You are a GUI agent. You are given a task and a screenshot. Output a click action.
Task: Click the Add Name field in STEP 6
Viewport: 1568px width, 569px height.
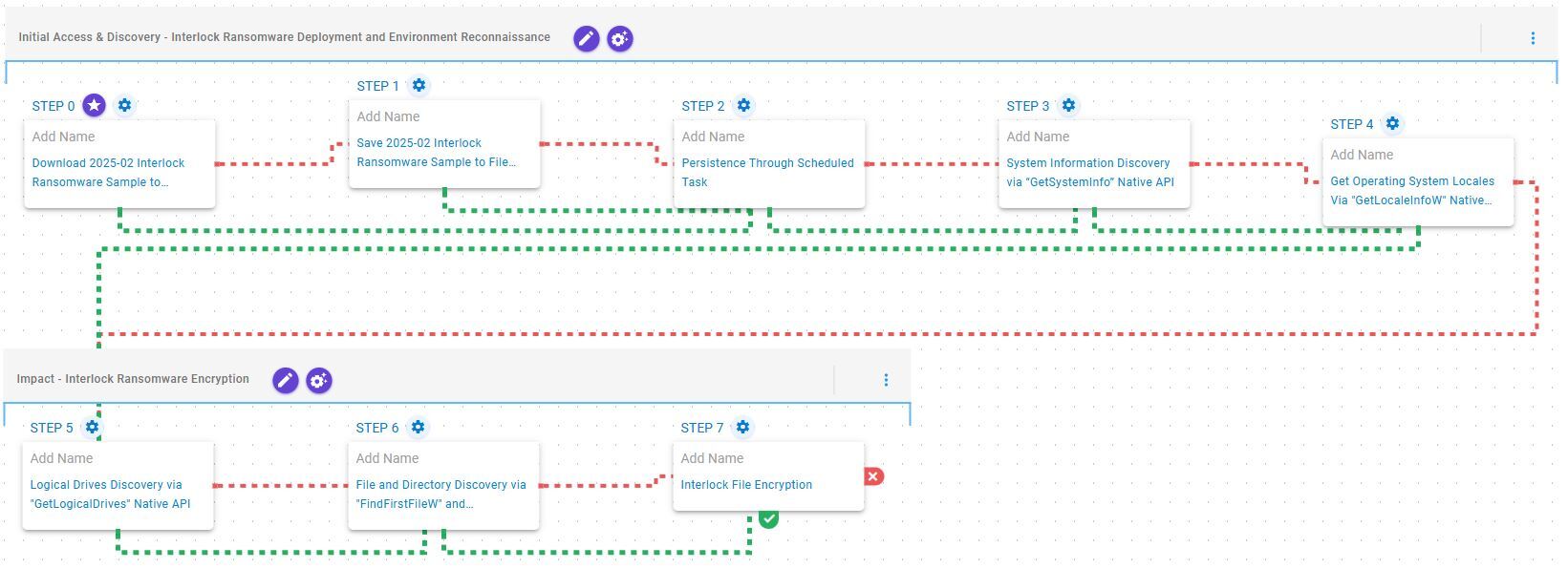(x=387, y=458)
